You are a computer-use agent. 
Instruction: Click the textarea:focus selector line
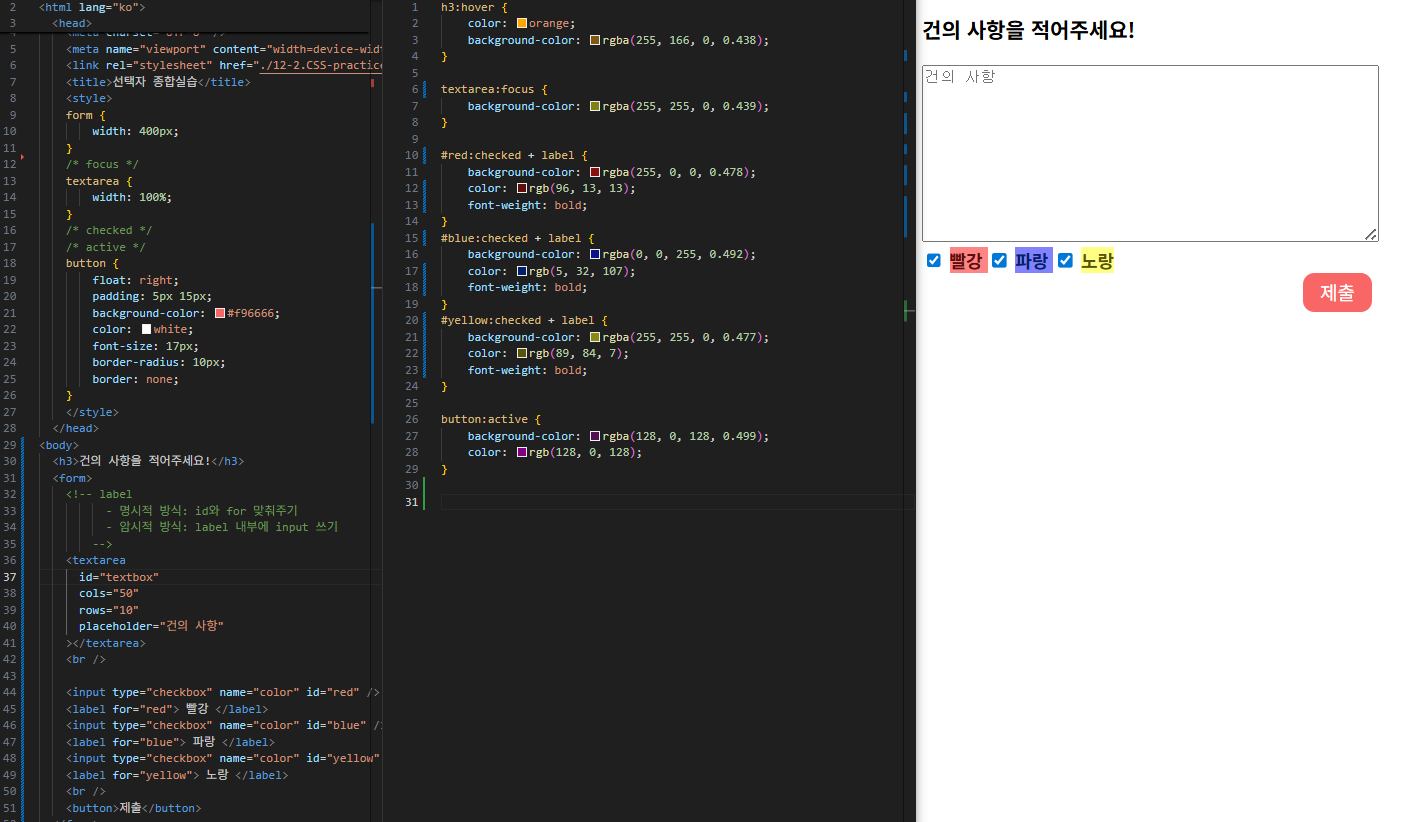[x=494, y=89]
